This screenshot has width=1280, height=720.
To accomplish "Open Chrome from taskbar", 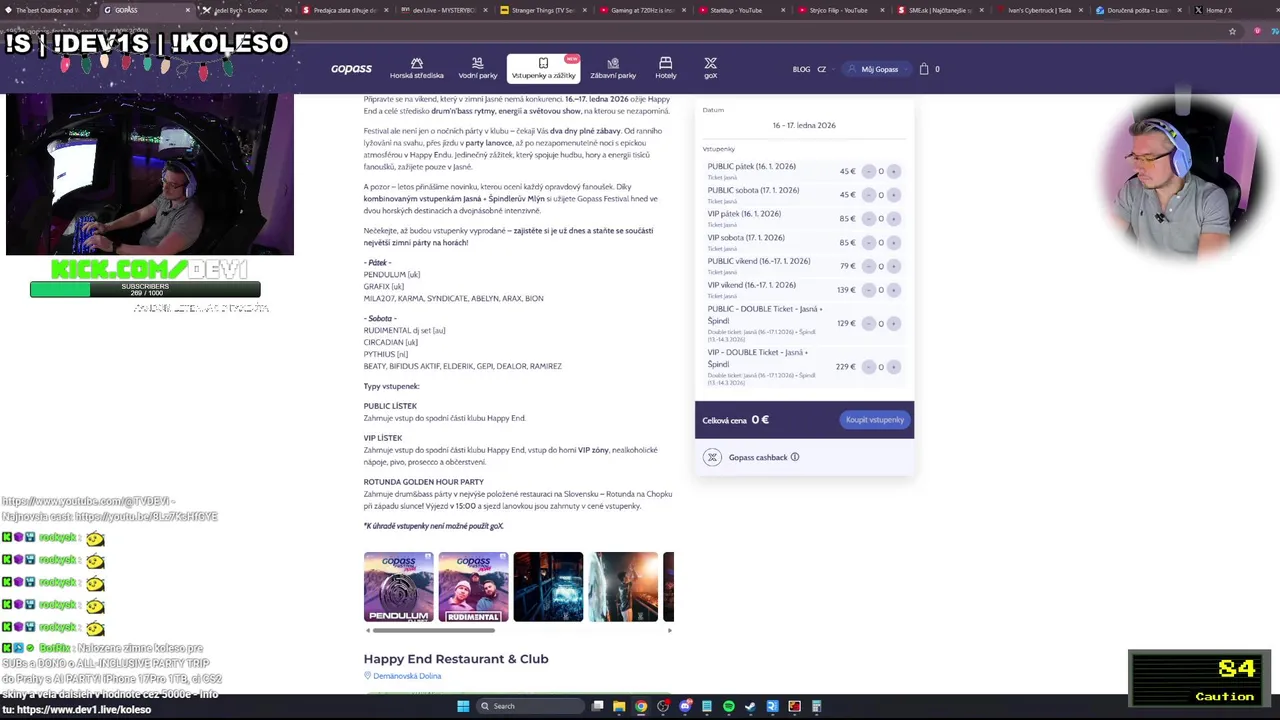I will 641,706.
